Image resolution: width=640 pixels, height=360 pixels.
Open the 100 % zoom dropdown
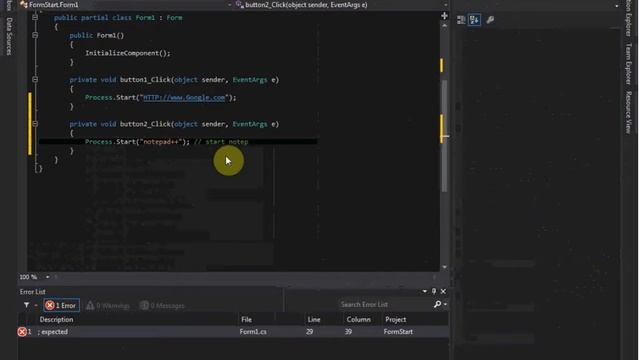point(47,277)
